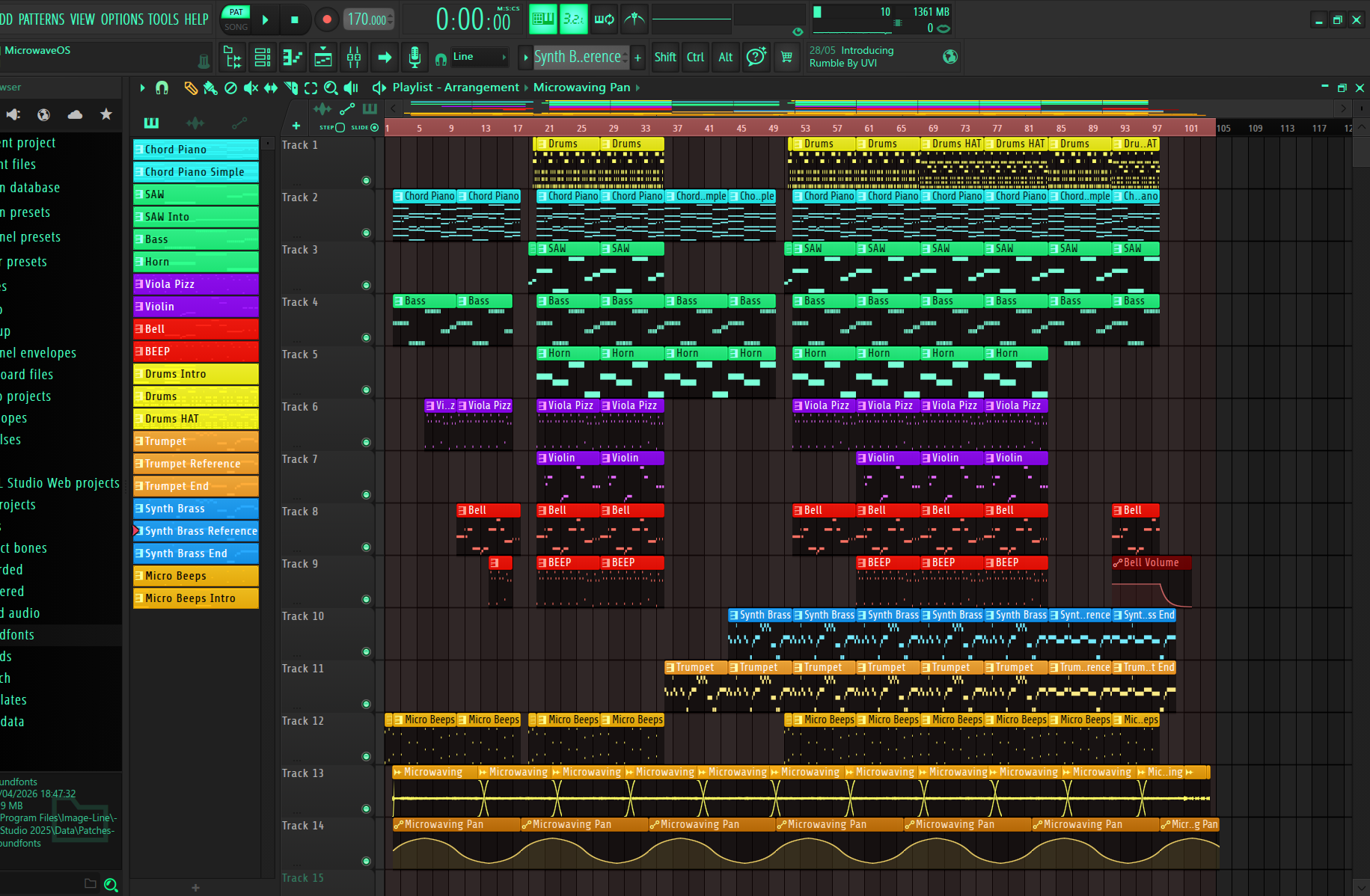The width and height of the screenshot is (1370, 896).
Task: Choose the Delete tool in the Playlist toolbar
Action: 231,88
